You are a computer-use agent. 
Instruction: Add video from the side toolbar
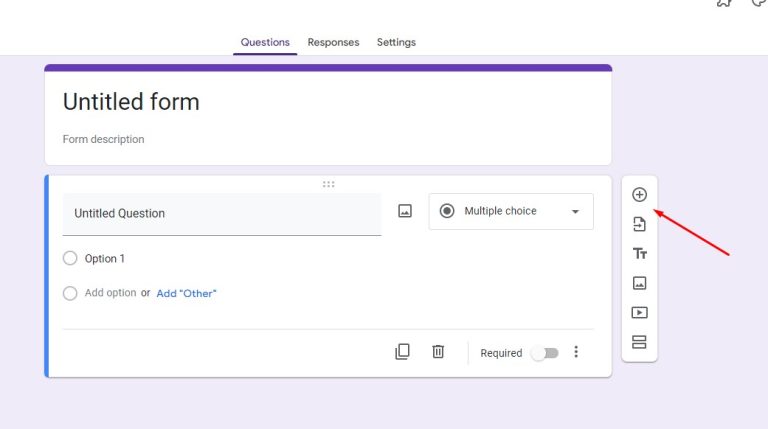pyautogui.click(x=639, y=312)
